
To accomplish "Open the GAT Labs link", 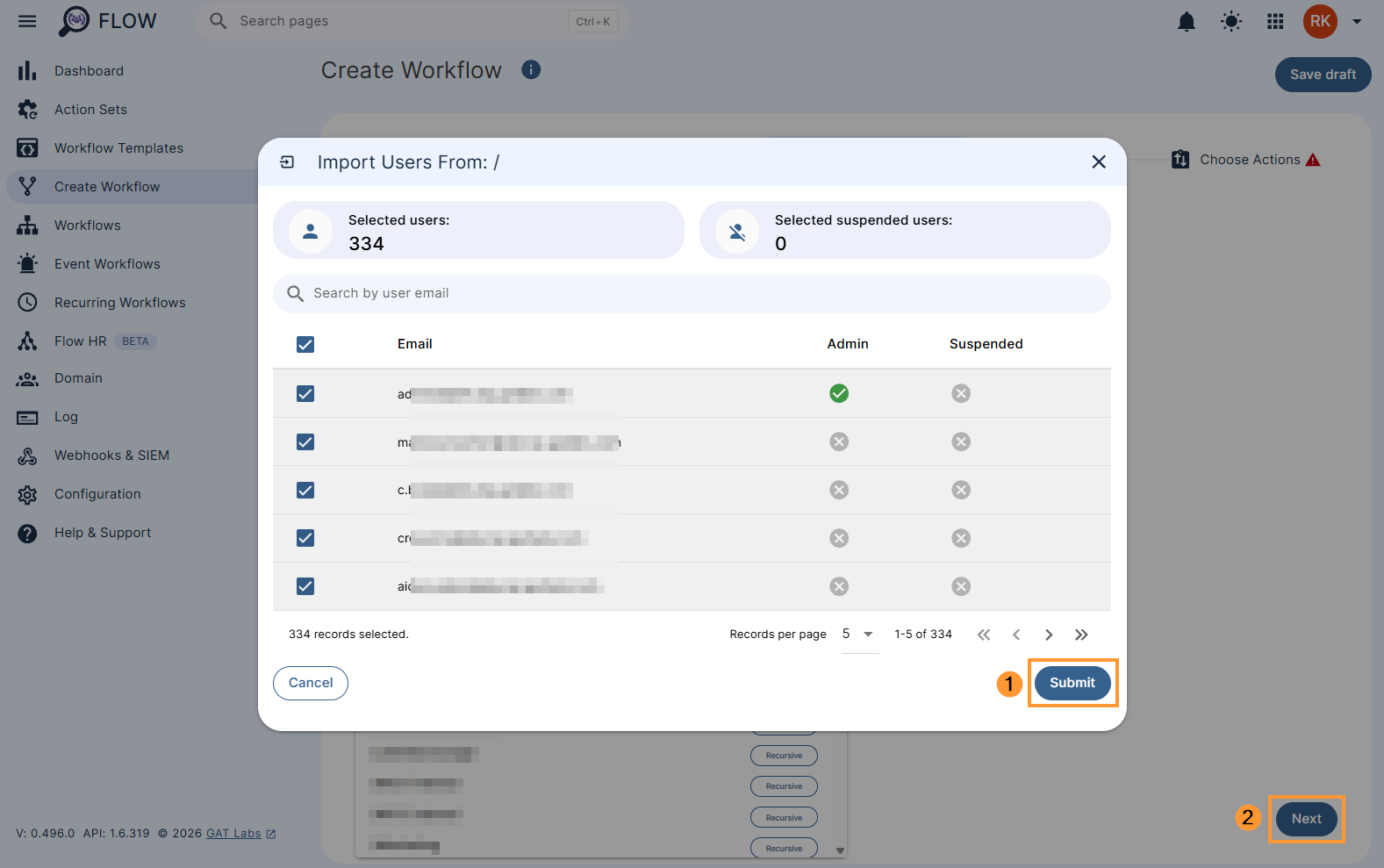I will click(233, 834).
